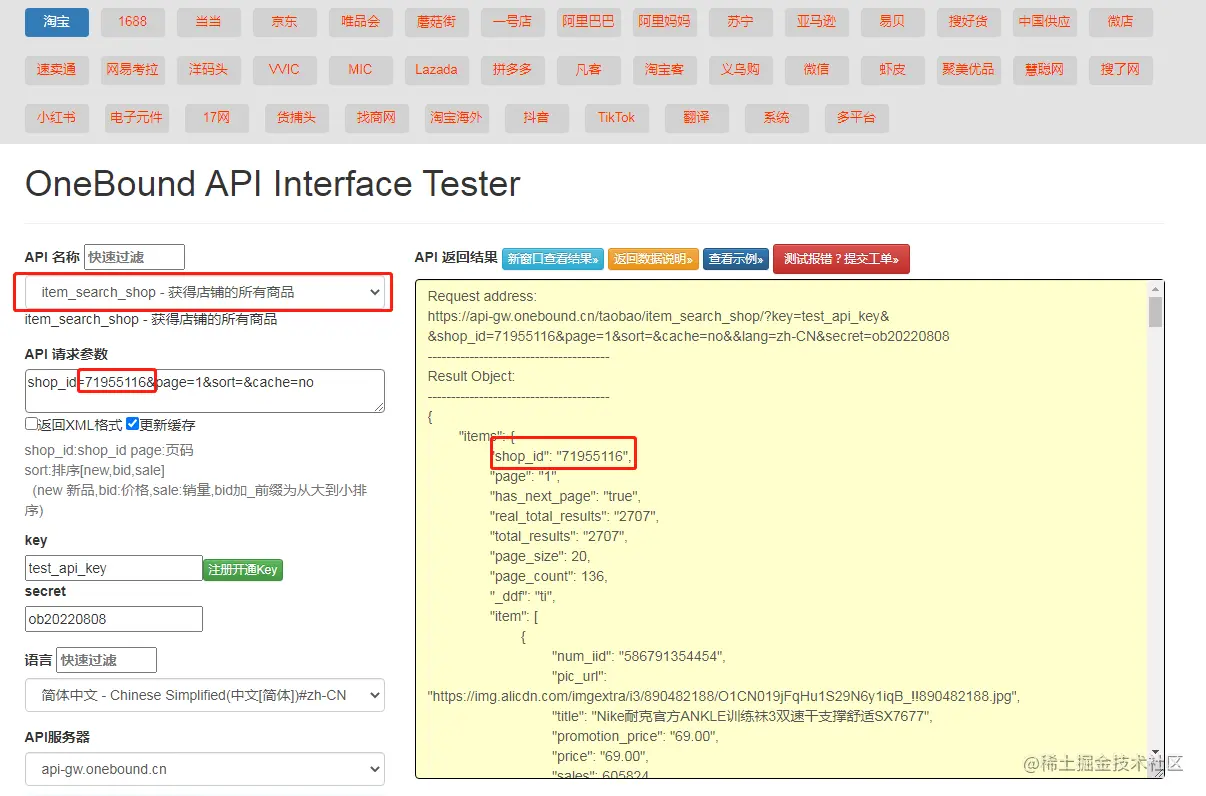
Task: Click the API request parameters textarea
Action: click(x=204, y=391)
